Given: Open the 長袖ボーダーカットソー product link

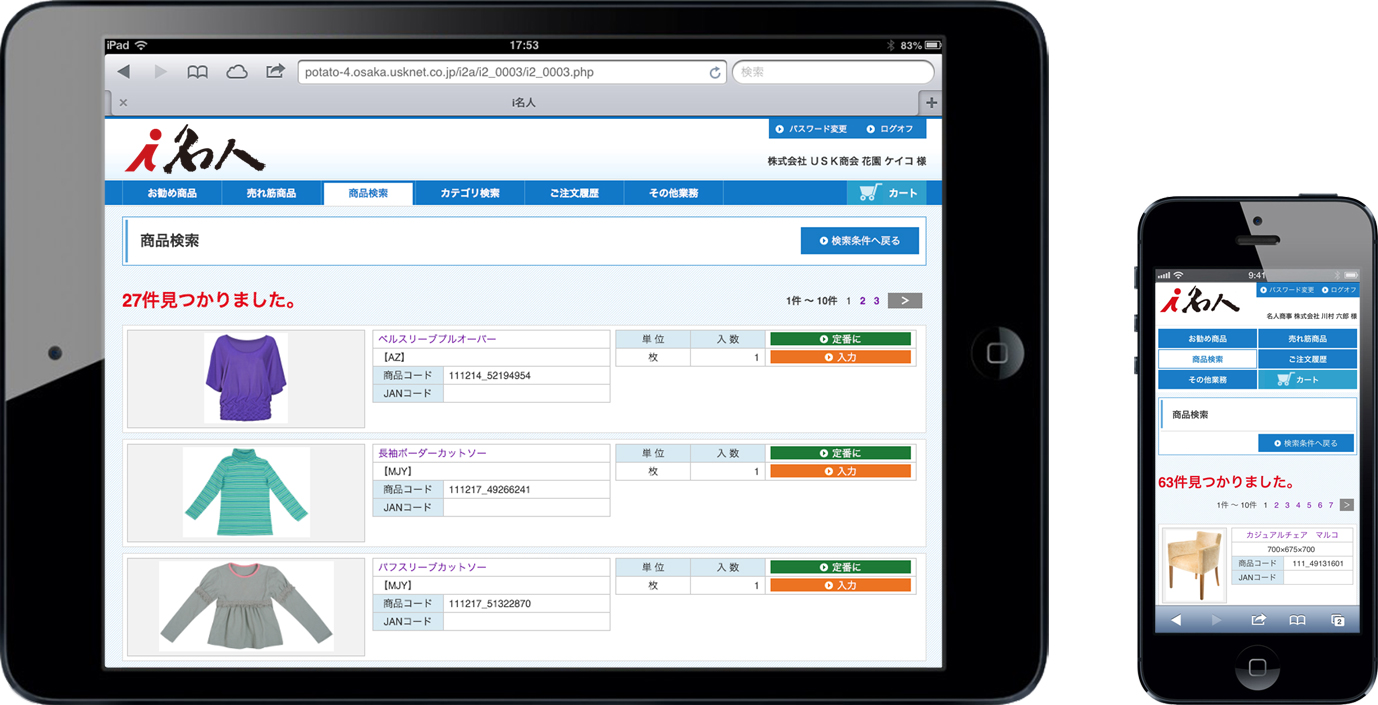Looking at the screenshot, I should (x=432, y=453).
